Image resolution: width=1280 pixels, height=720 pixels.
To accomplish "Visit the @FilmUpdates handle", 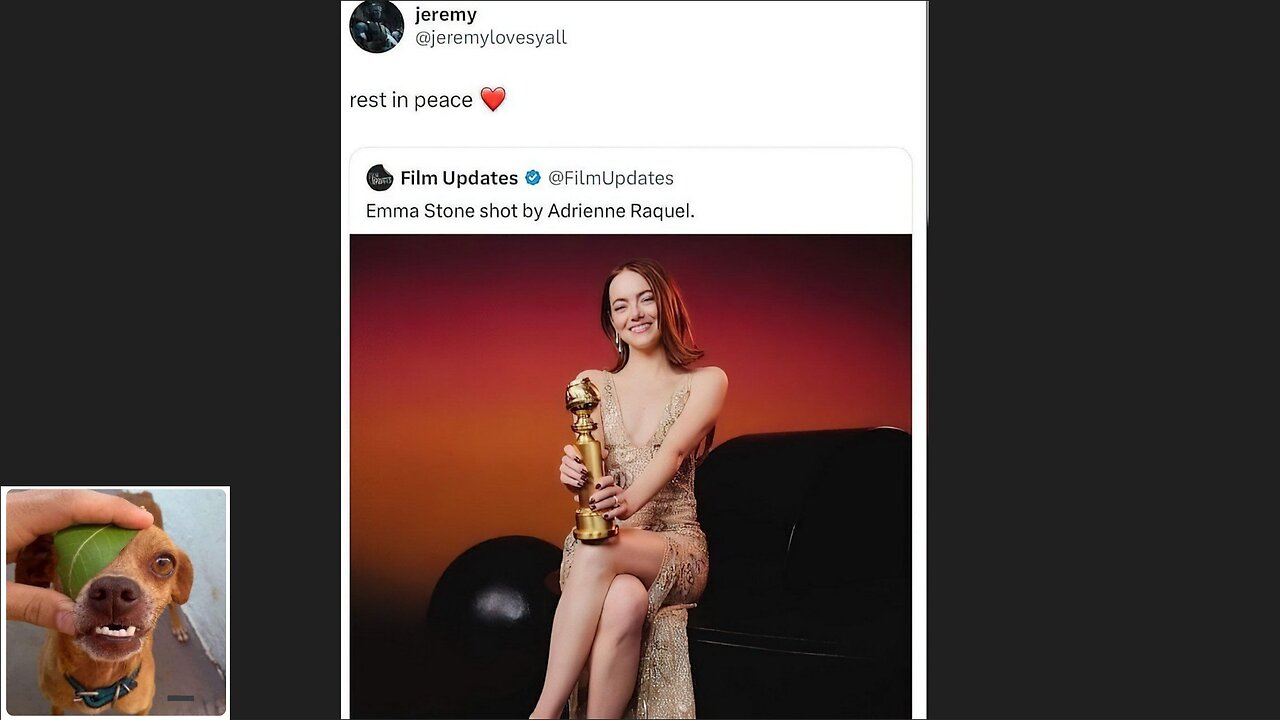I will 611,178.
